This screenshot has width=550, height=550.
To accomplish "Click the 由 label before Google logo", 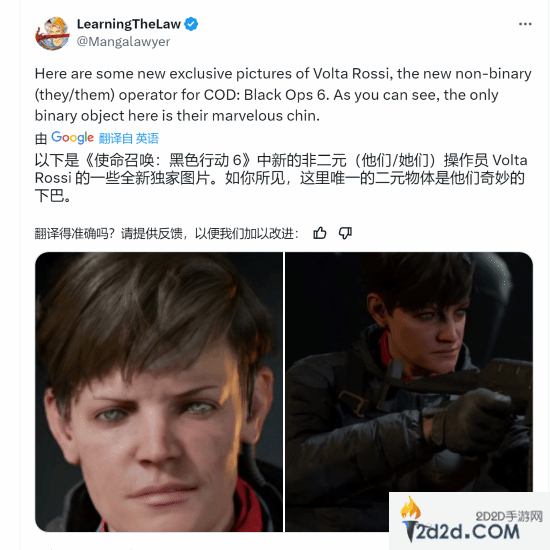I will click(x=41, y=139).
